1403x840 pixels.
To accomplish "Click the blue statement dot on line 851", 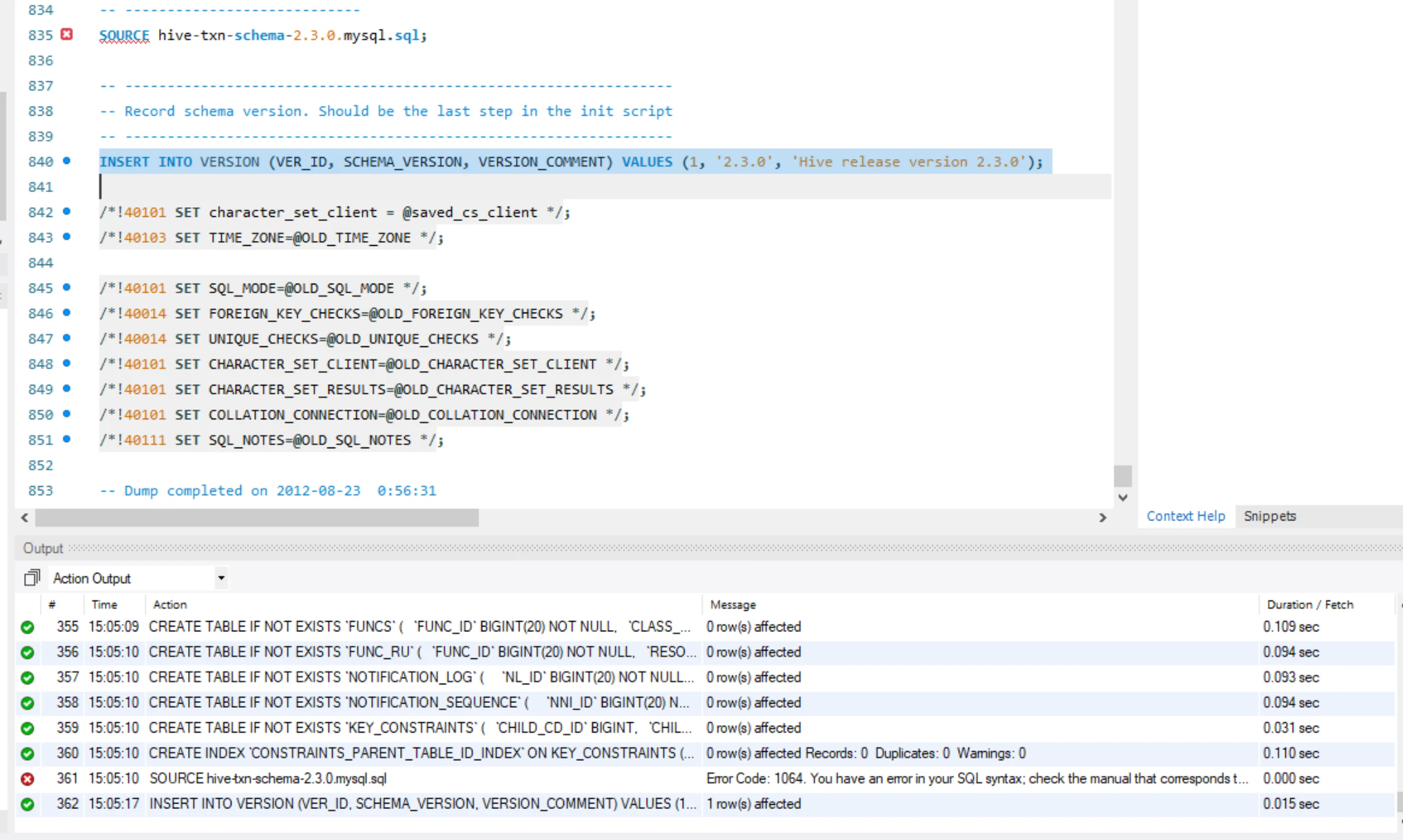I will 67,439.
